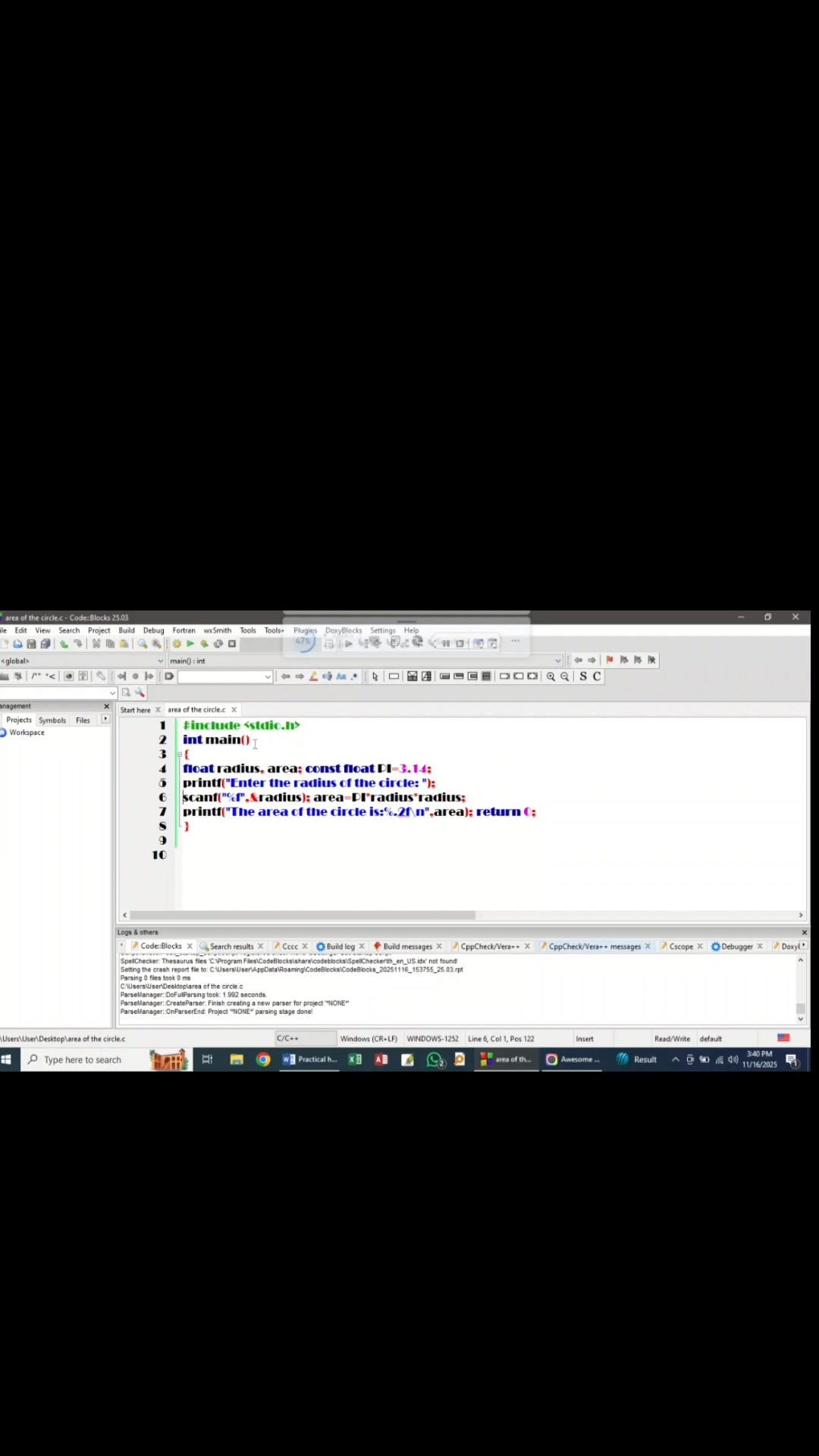819x1456 pixels.
Task: Click the Abort build icon
Action: [x=232, y=644]
